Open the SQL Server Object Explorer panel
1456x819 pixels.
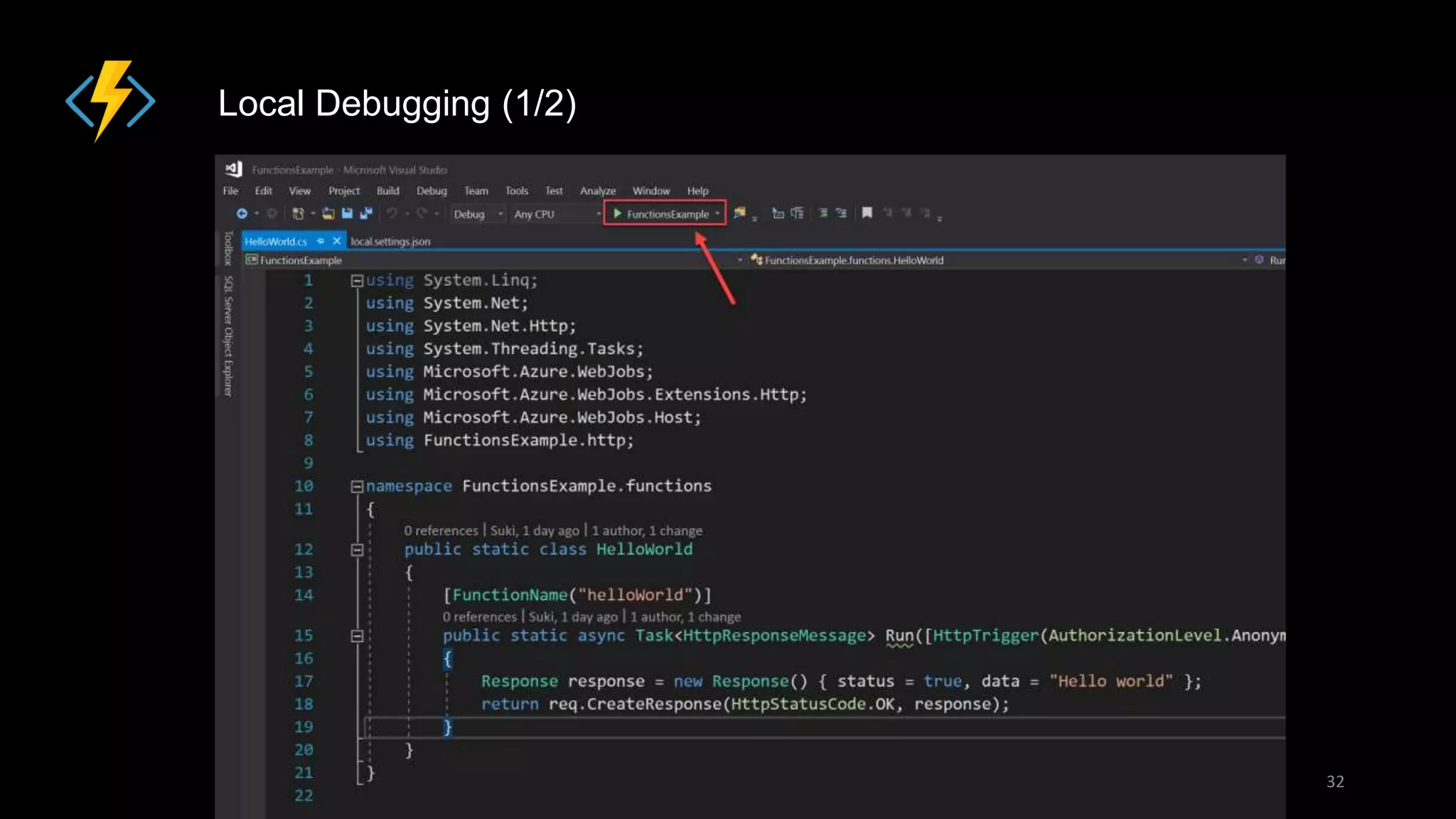click(x=228, y=336)
